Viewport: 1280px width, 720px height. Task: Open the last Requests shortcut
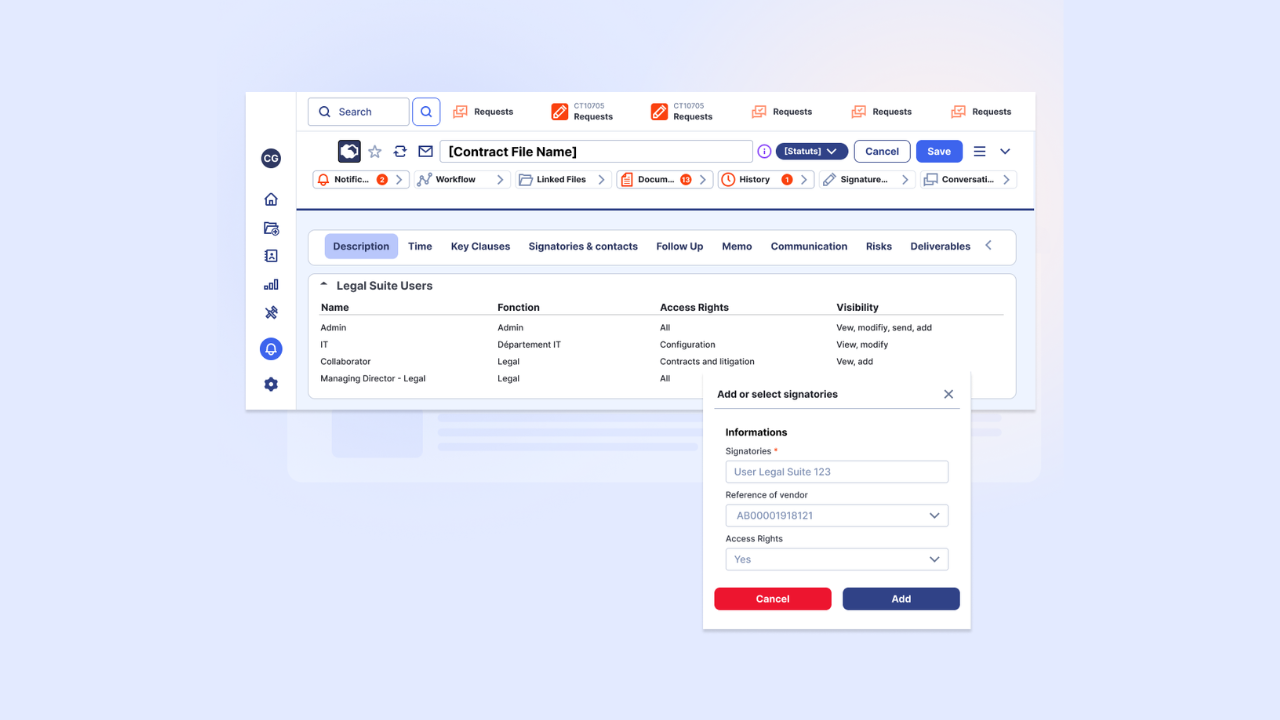(x=981, y=112)
